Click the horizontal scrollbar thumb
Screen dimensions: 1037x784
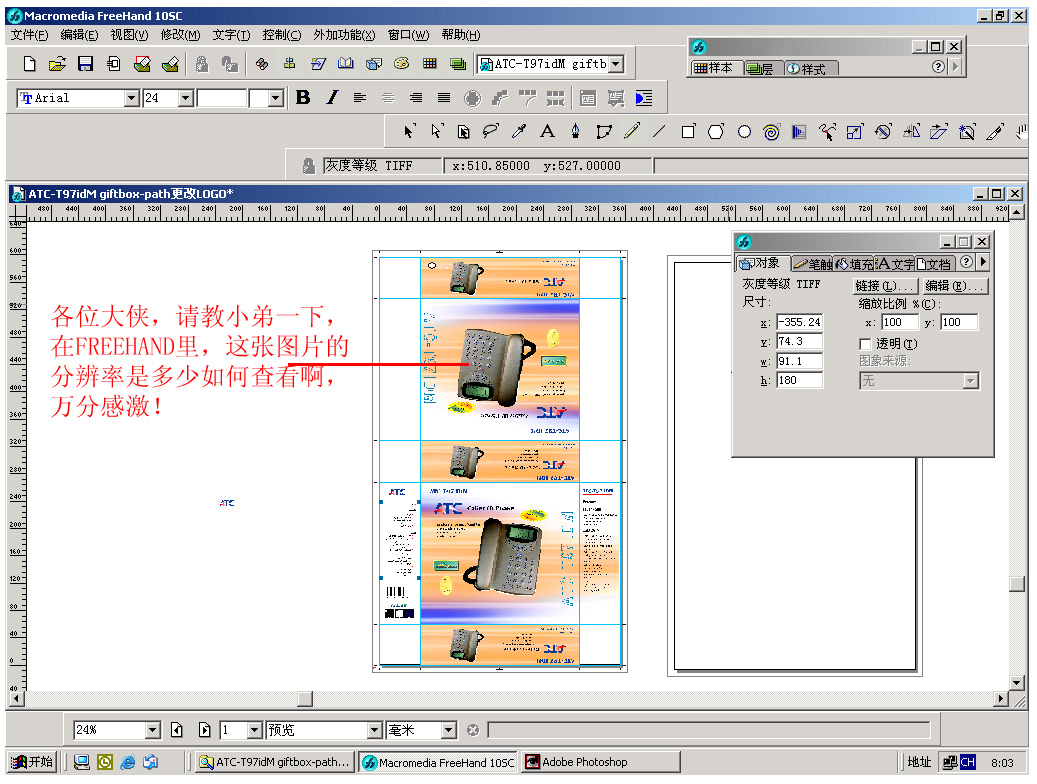tap(305, 699)
